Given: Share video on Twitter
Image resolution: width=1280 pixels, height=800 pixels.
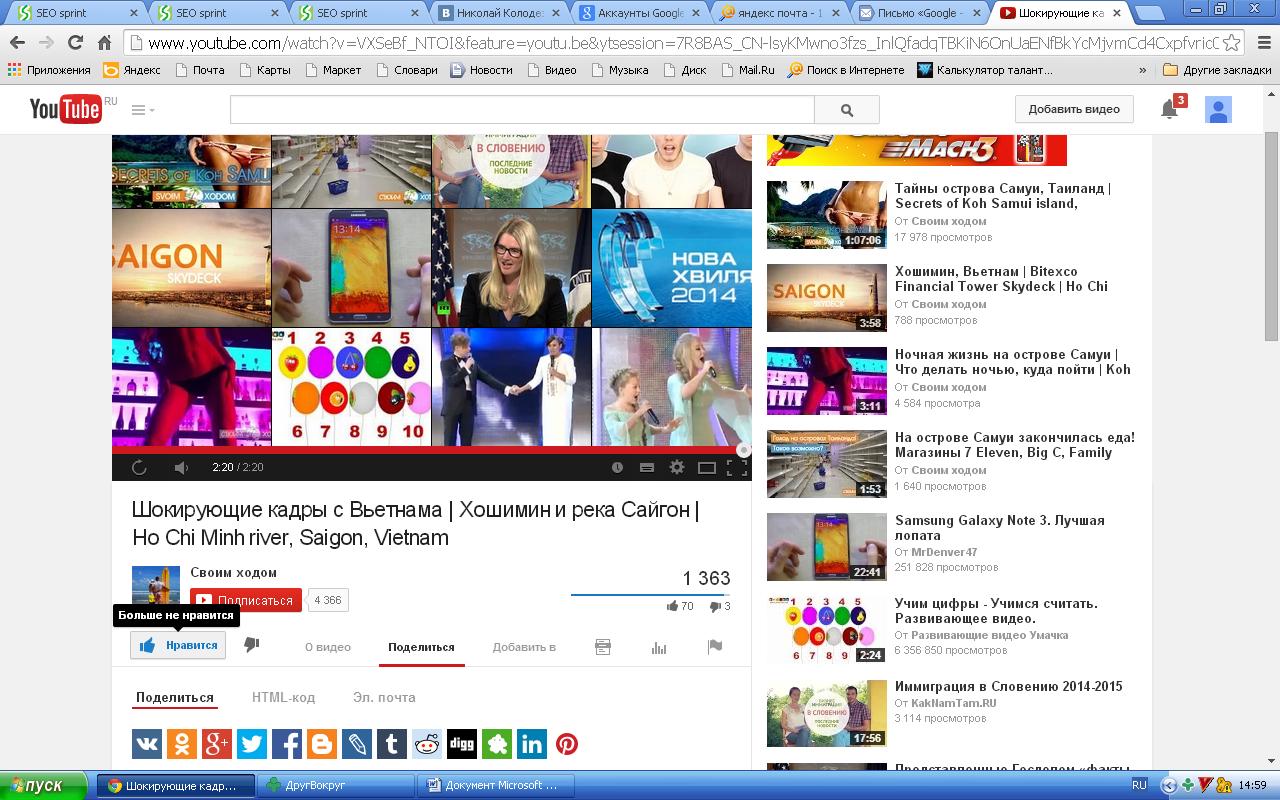Looking at the screenshot, I should (252, 744).
